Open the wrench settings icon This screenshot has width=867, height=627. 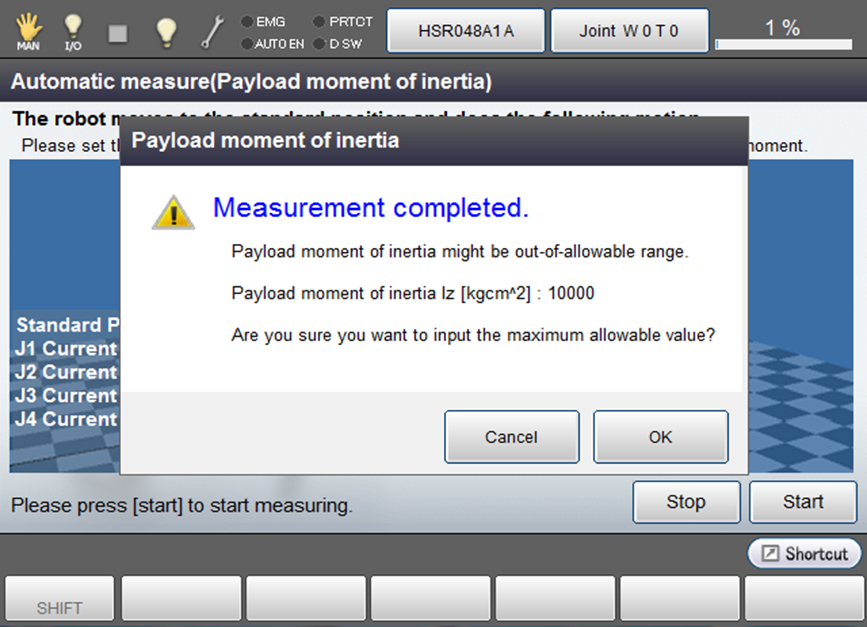(x=213, y=32)
